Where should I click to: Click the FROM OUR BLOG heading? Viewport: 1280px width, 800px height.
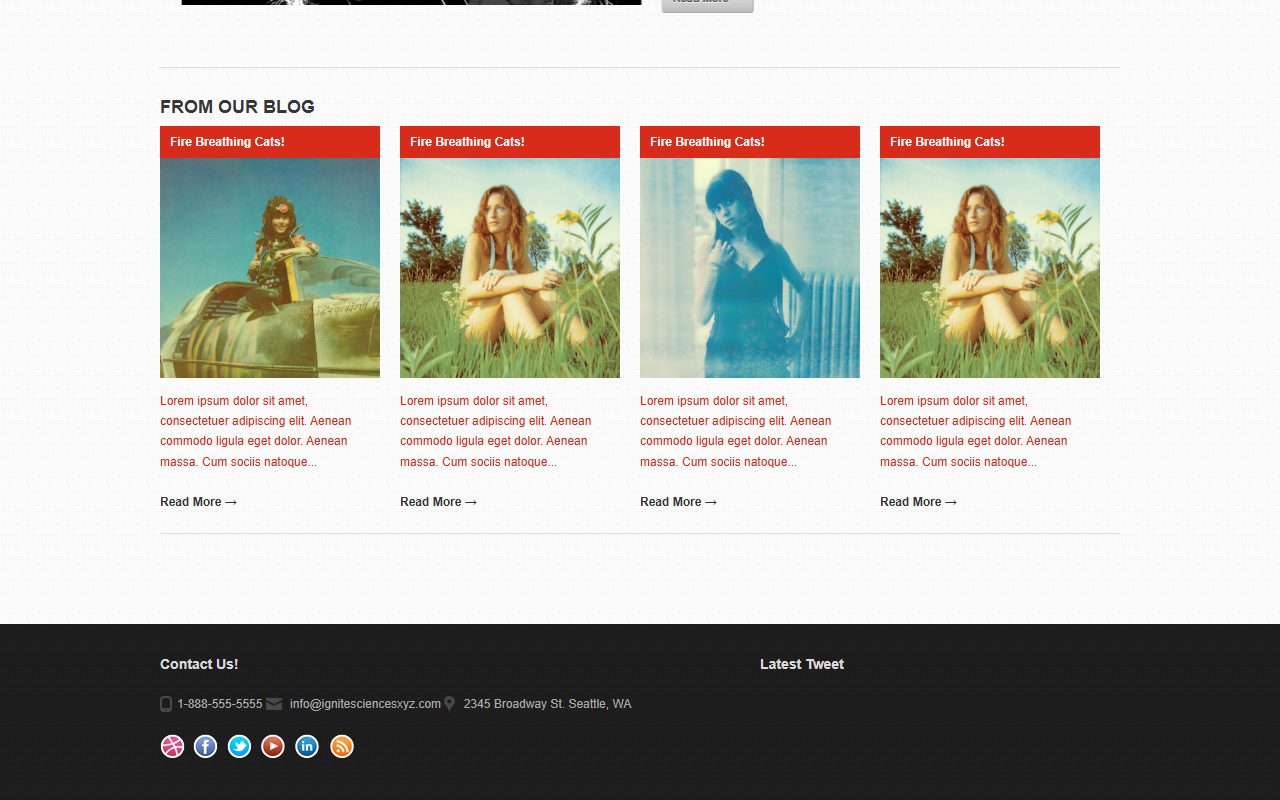coord(237,107)
